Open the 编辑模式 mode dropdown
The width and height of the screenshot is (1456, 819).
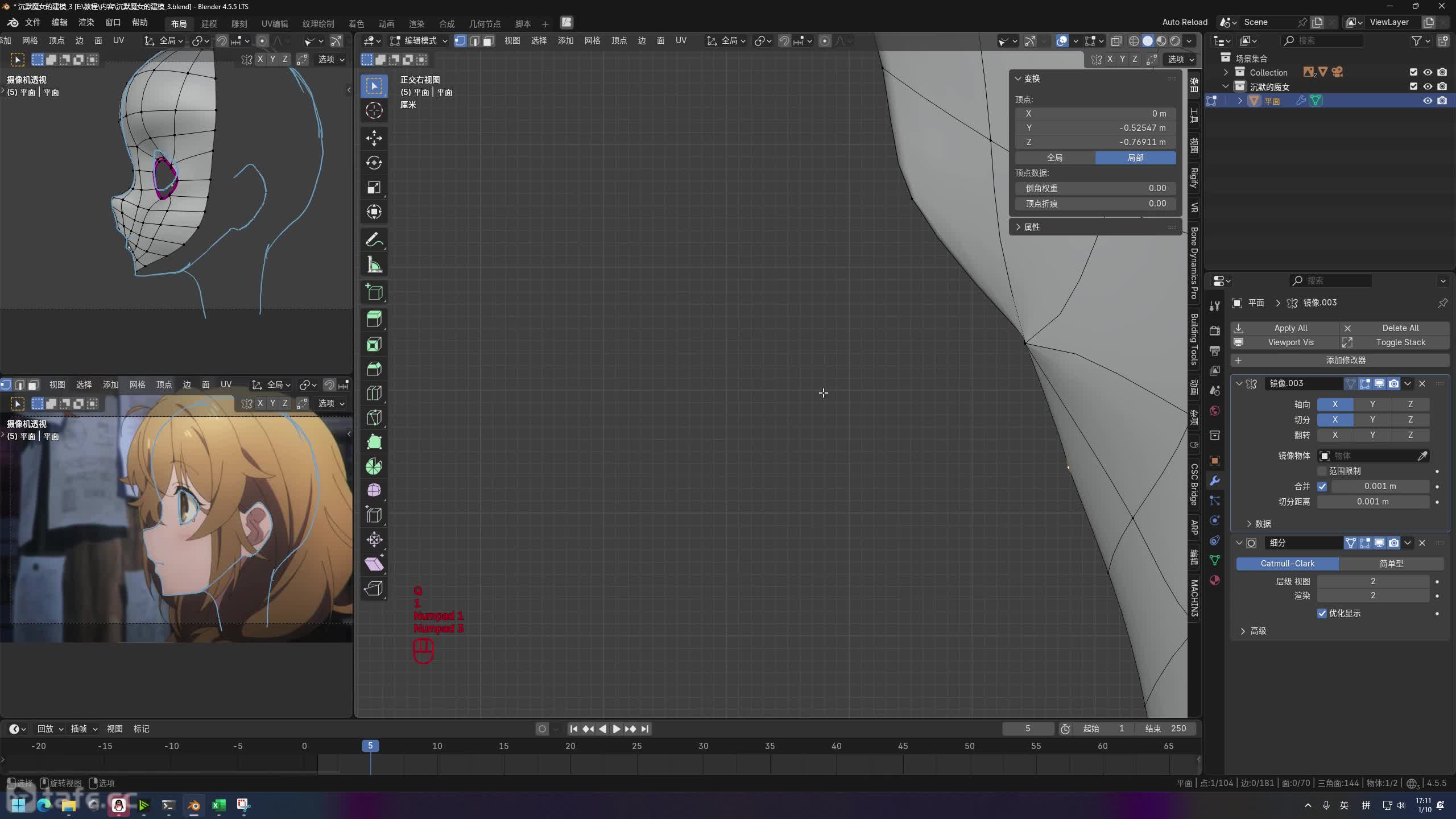tap(420, 40)
